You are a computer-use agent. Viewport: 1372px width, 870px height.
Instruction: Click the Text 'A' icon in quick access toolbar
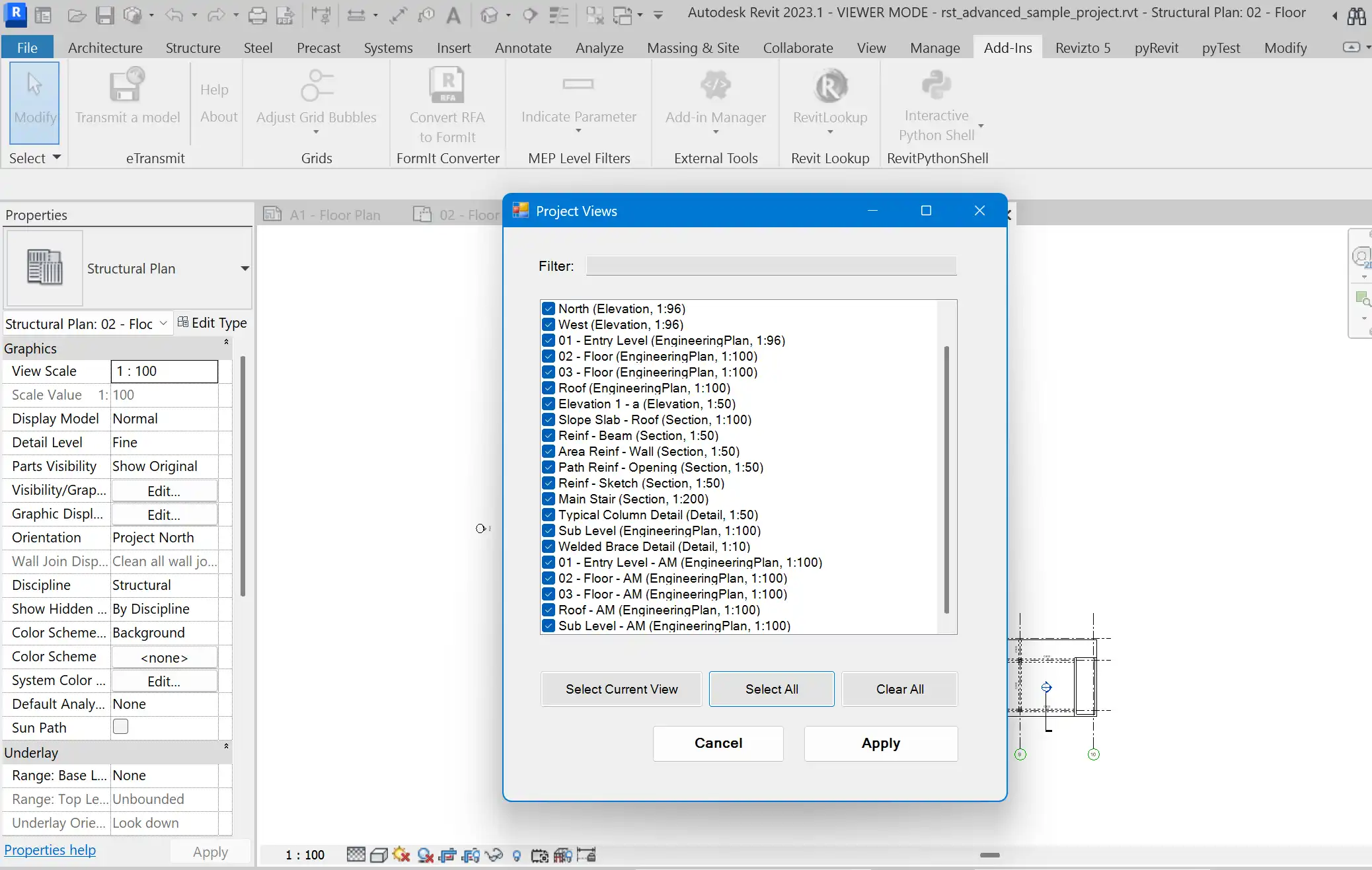(453, 15)
